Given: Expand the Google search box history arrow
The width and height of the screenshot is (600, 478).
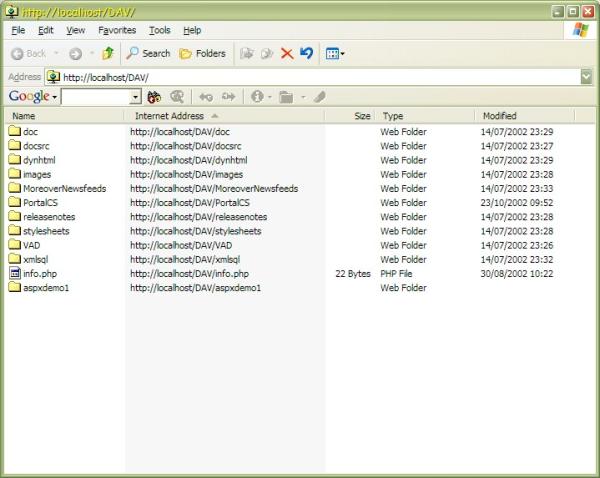Looking at the screenshot, I should click(x=135, y=97).
